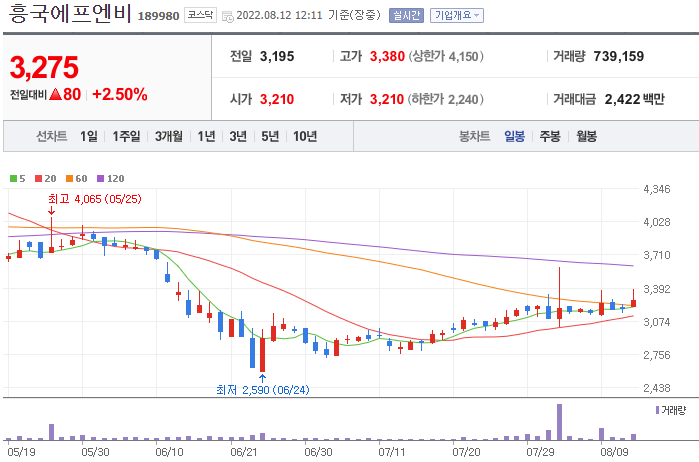
Task: Click the 하한가 2,240 lower limit text
Action: click(446, 99)
